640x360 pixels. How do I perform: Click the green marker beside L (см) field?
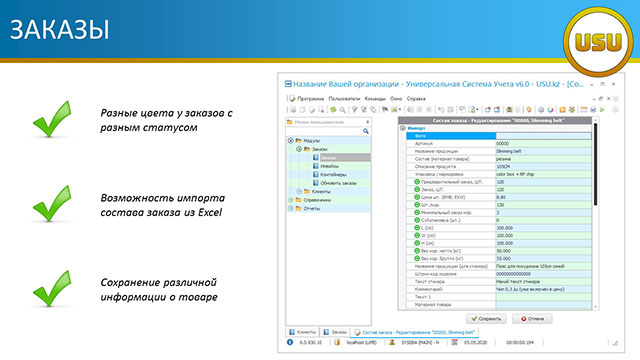tap(417, 228)
